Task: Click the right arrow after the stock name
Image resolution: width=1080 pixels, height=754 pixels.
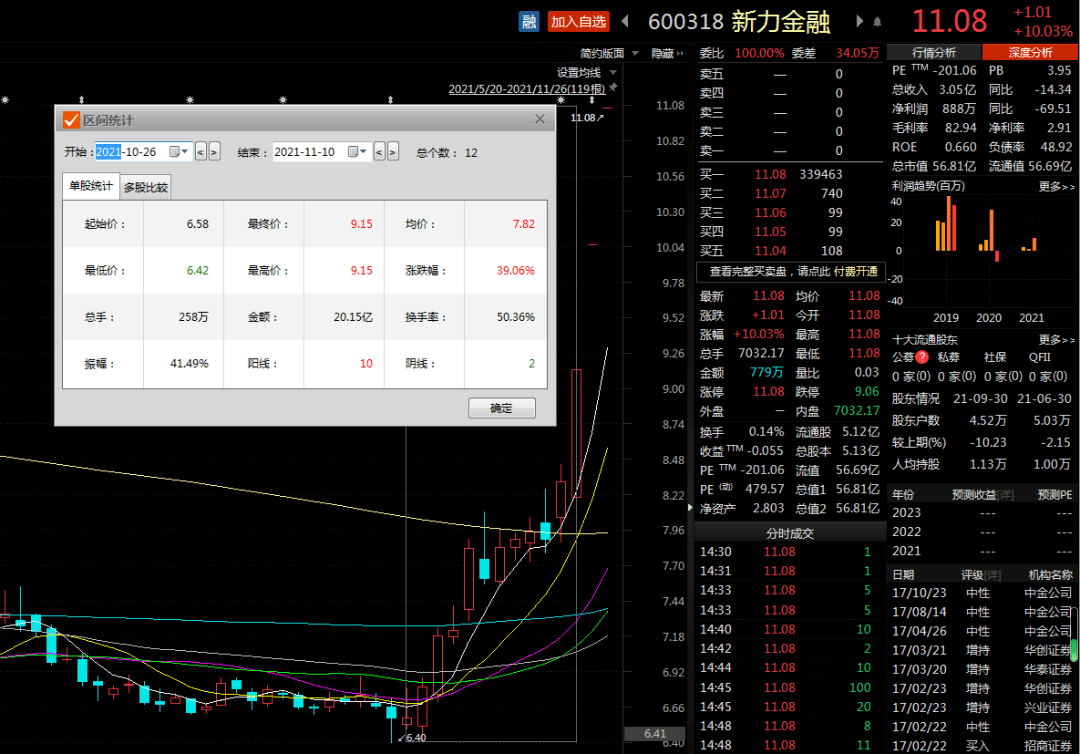Action: pyautogui.click(x=860, y=21)
